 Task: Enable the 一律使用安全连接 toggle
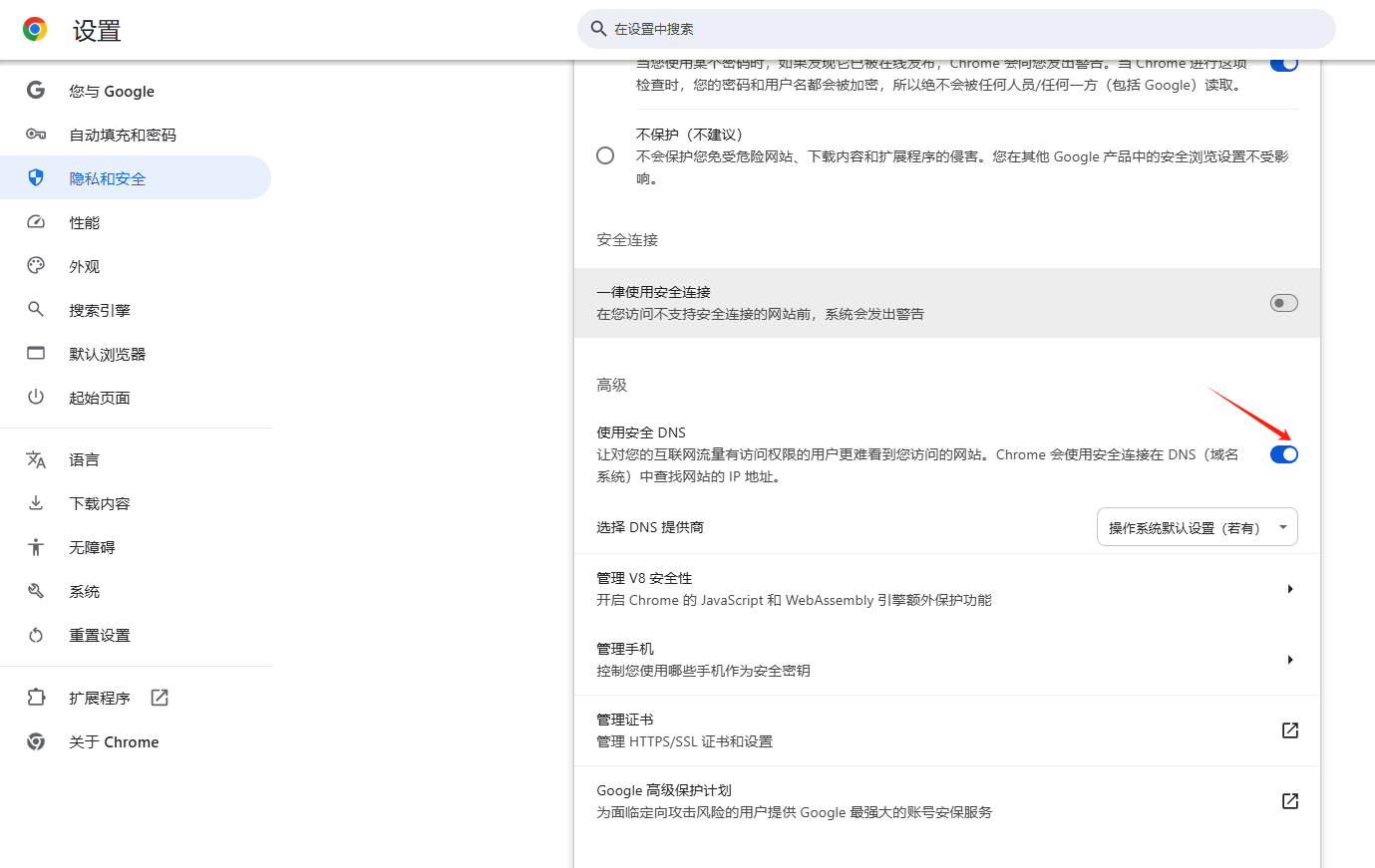[1284, 303]
